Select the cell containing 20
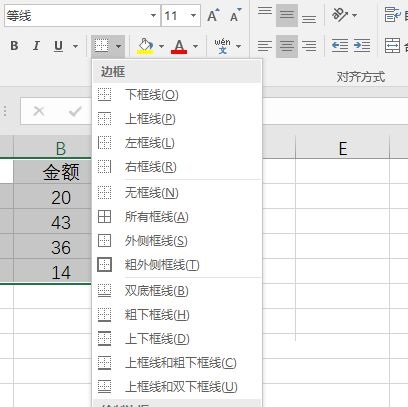Viewport: 408px width, 407px height. pyautogui.click(x=53, y=197)
